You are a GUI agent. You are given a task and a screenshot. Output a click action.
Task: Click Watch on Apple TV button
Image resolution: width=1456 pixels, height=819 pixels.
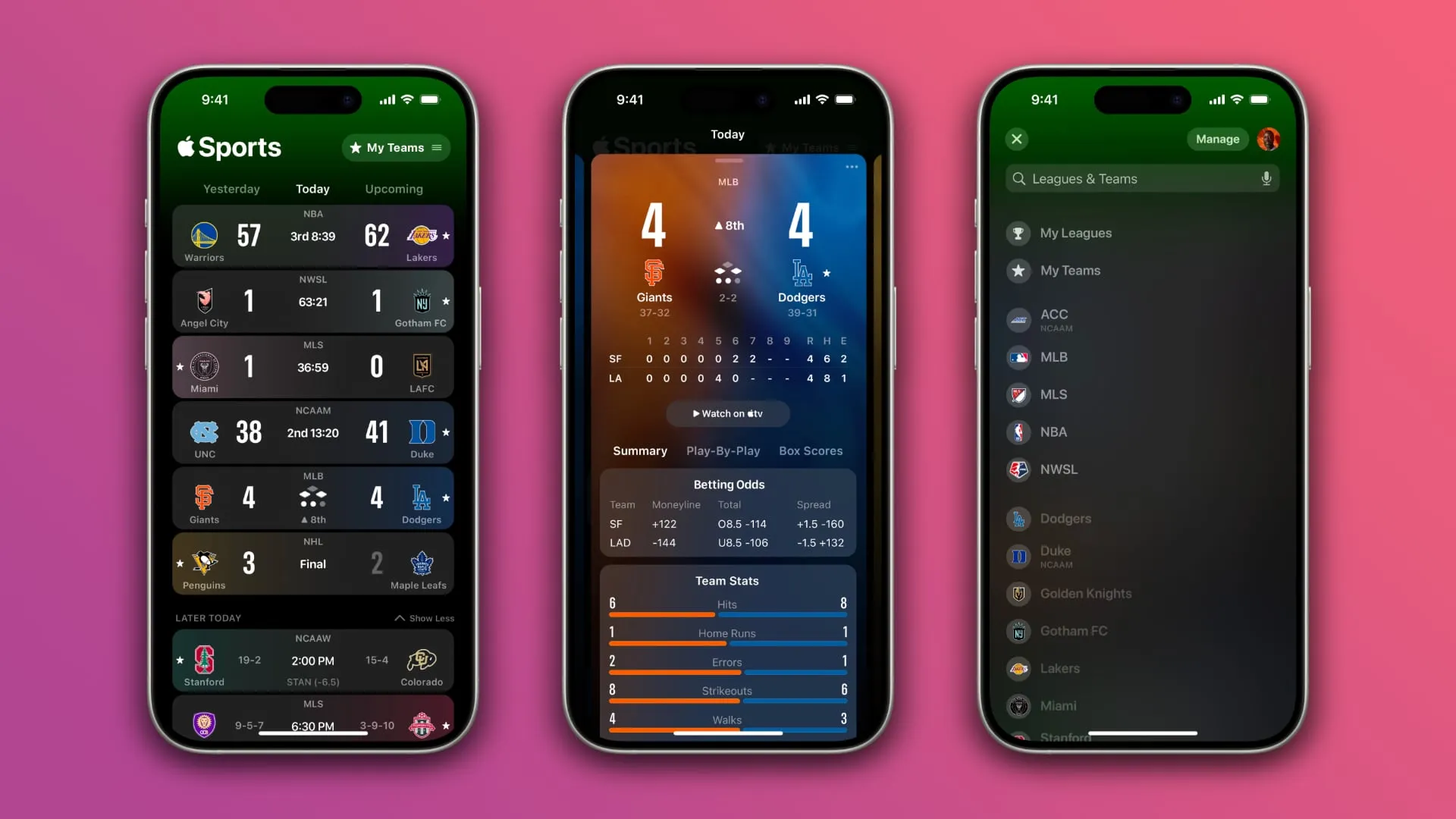tap(728, 413)
